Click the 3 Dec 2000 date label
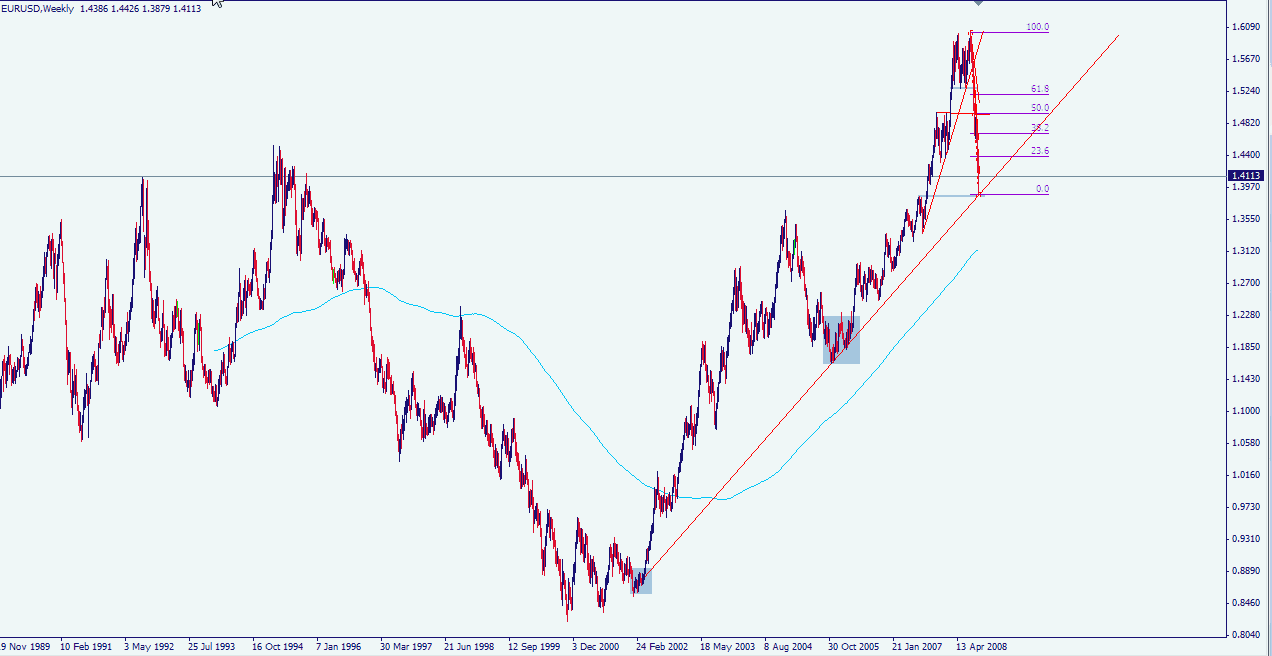Image resolution: width=1272 pixels, height=656 pixels. (x=598, y=647)
